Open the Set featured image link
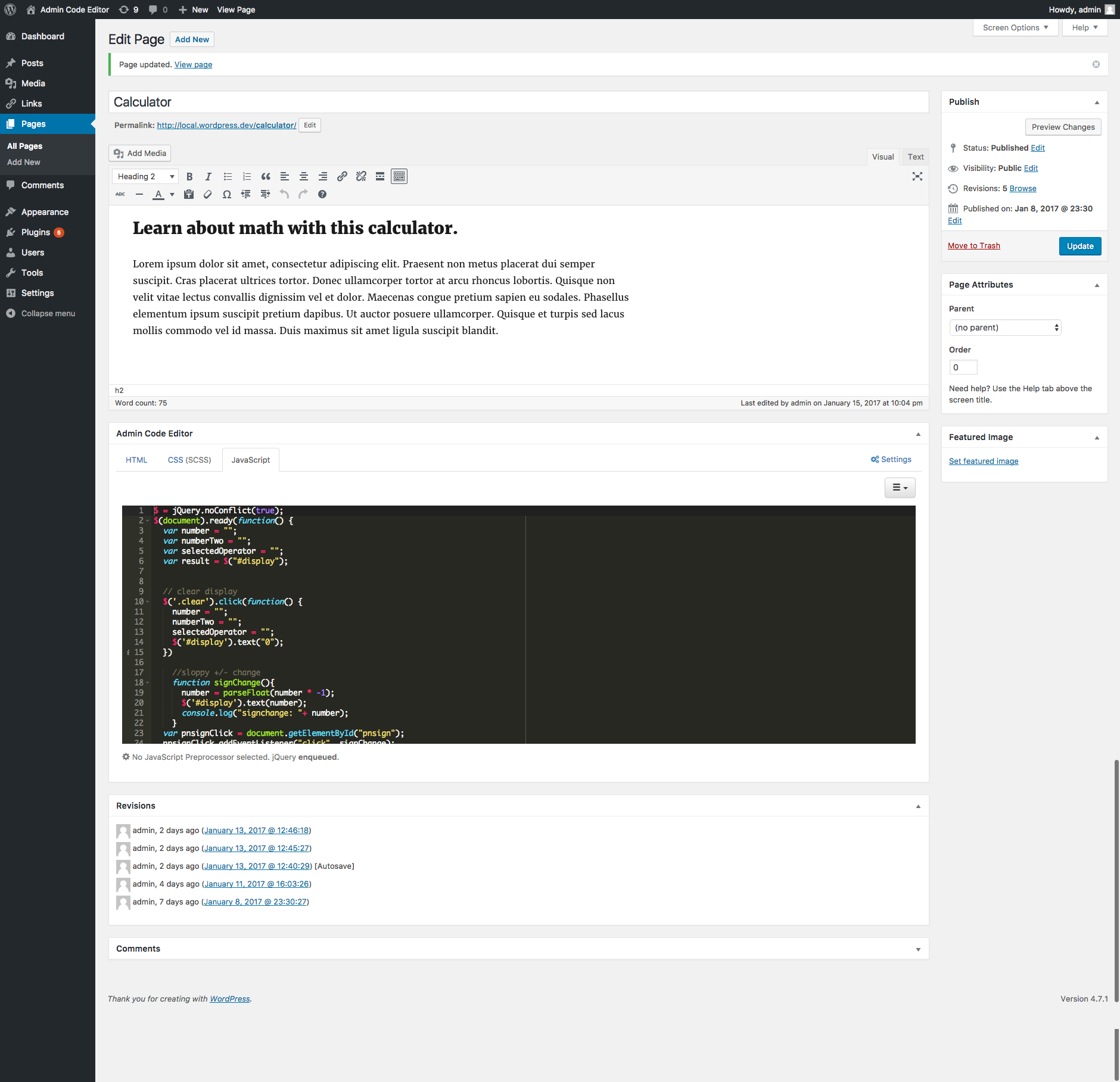 point(984,461)
